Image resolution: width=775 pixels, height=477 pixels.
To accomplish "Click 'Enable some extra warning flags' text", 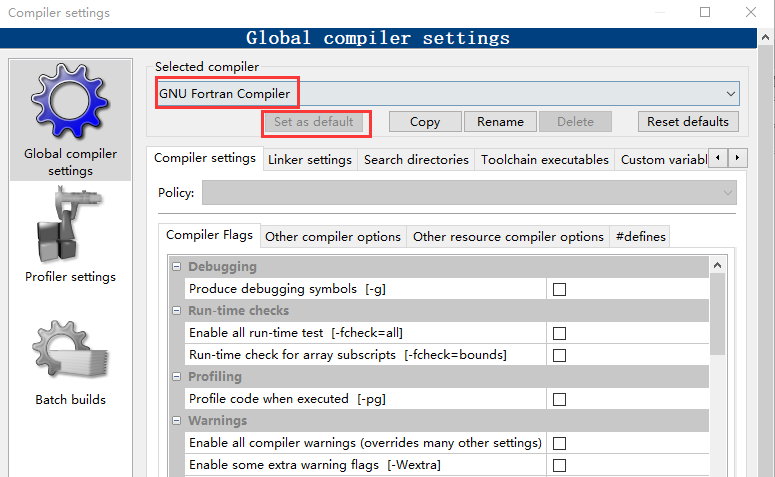I will pos(314,465).
